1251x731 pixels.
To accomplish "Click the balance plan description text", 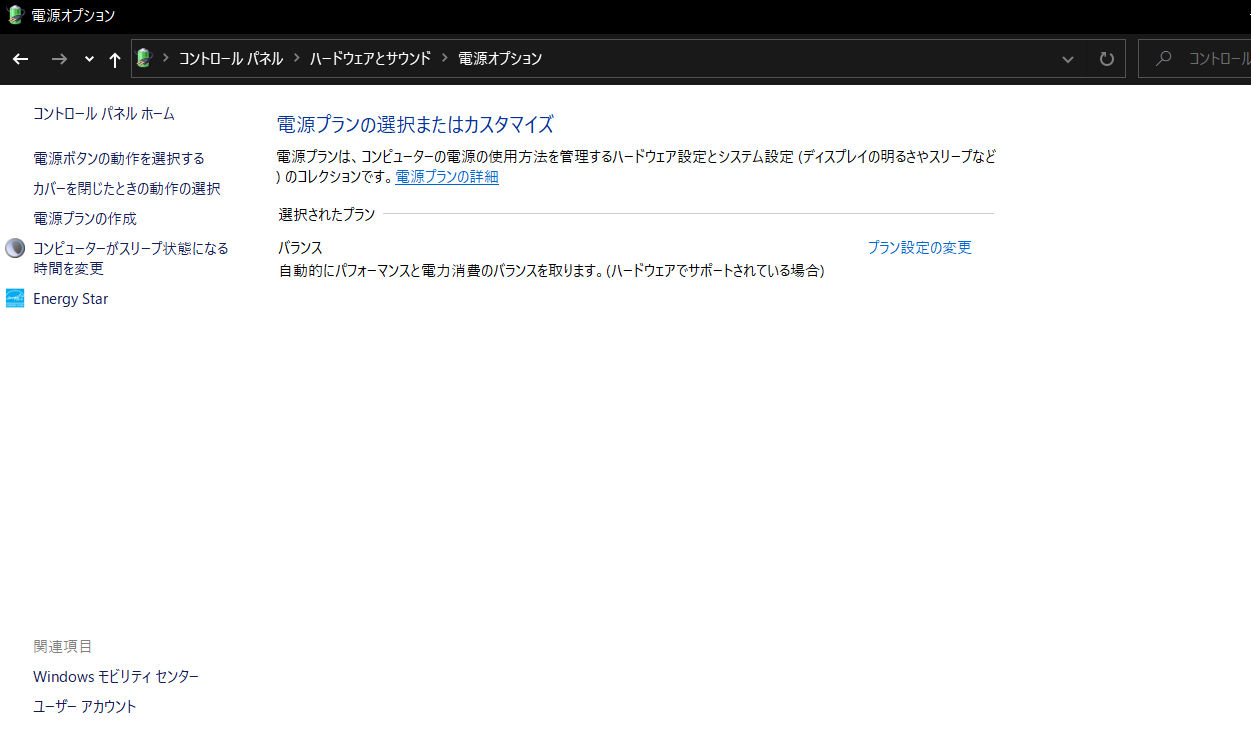I will click(x=551, y=271).
